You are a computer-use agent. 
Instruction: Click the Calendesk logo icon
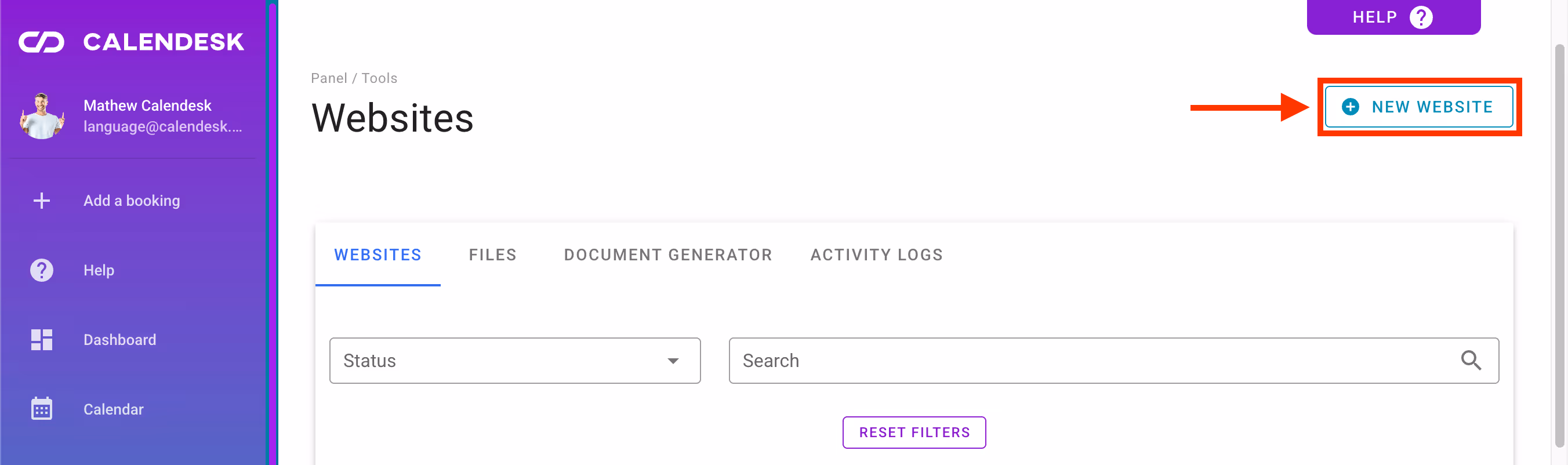pyautogui.click(x=41, y=42)
